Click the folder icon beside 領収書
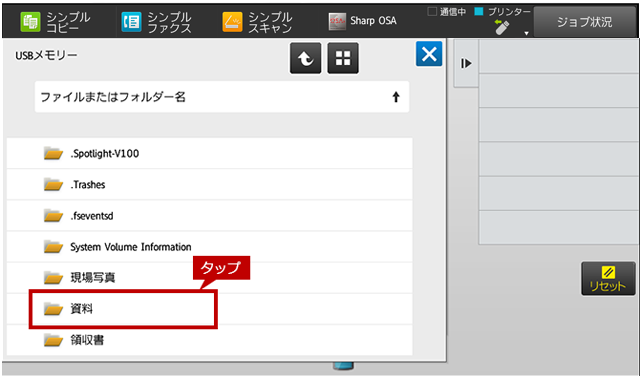640x376 pixels. pos(53,340)
